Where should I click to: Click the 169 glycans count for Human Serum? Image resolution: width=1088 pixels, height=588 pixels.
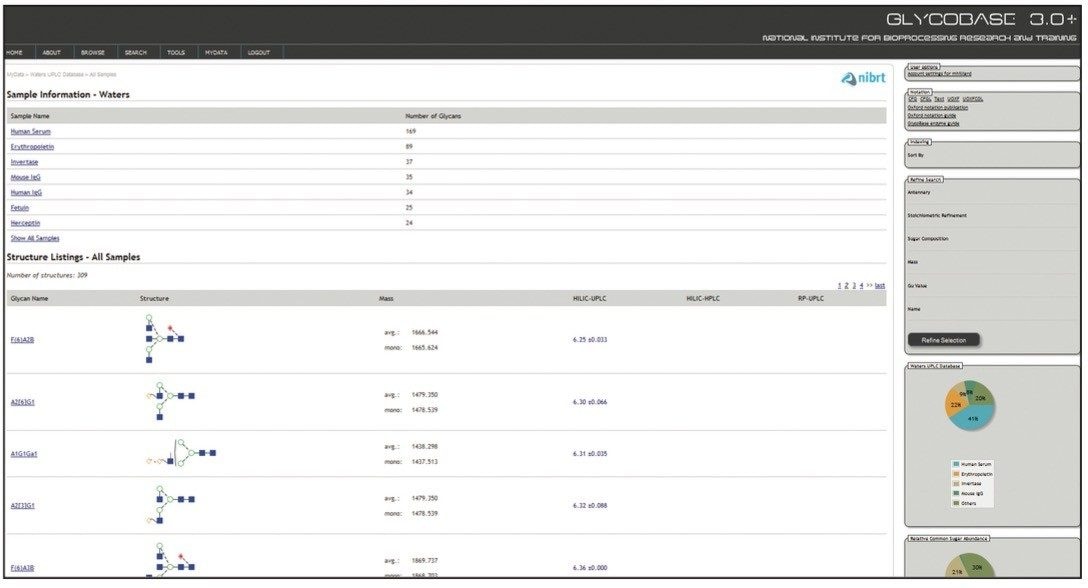[411, 132]
